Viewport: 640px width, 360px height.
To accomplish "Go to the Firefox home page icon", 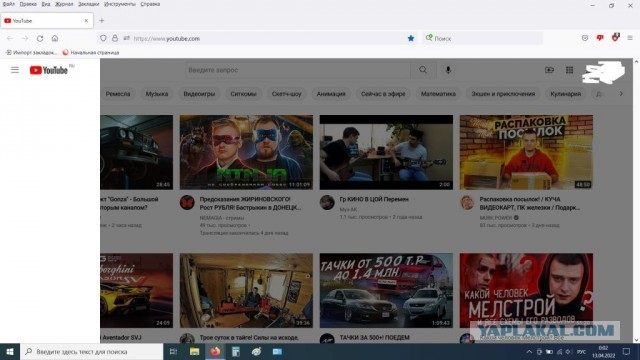I will (55, 38).
